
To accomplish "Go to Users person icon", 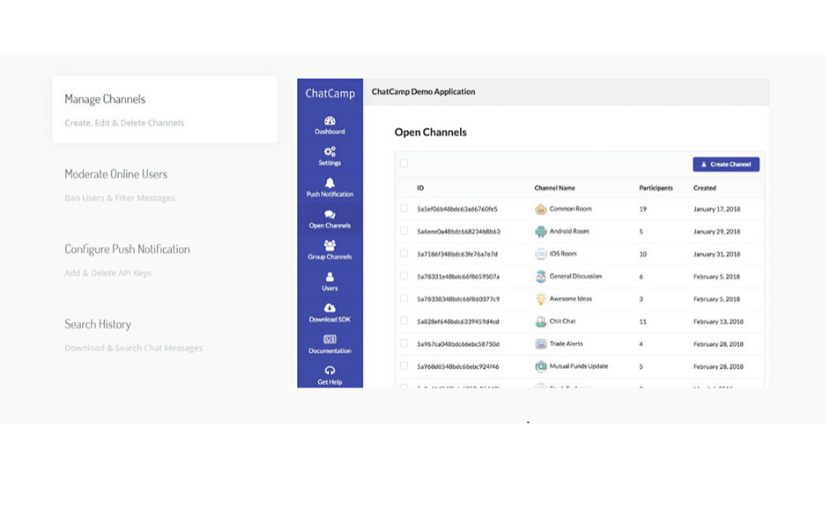I will (x=329, y=277).
